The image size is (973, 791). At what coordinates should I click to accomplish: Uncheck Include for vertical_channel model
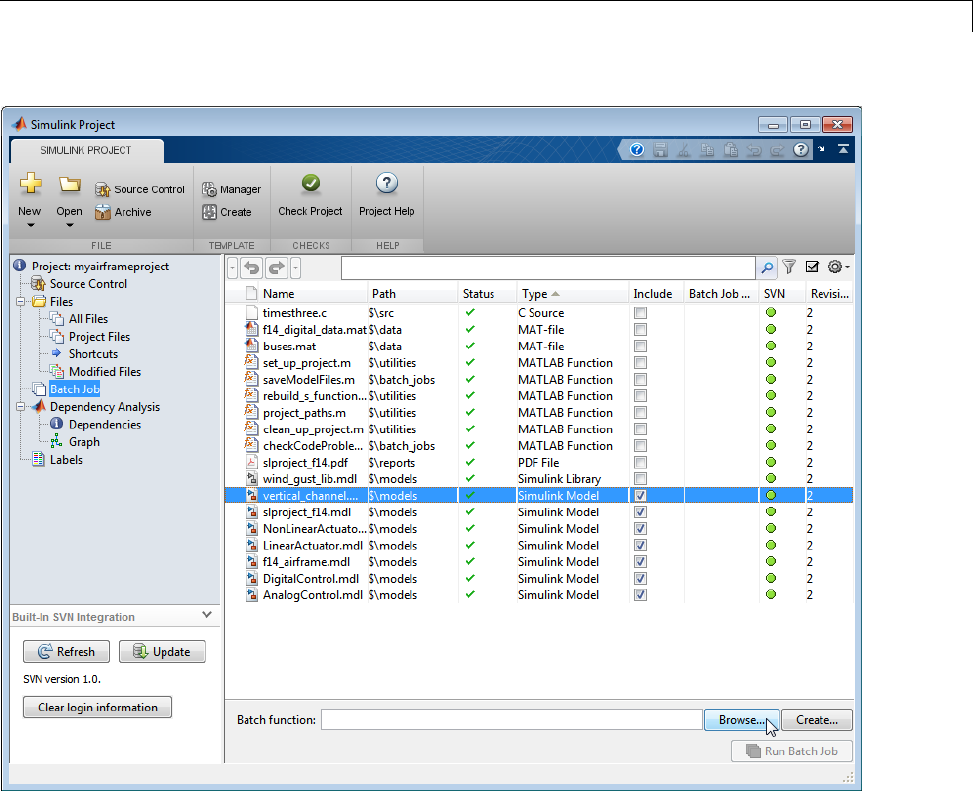tap(640, 495)
